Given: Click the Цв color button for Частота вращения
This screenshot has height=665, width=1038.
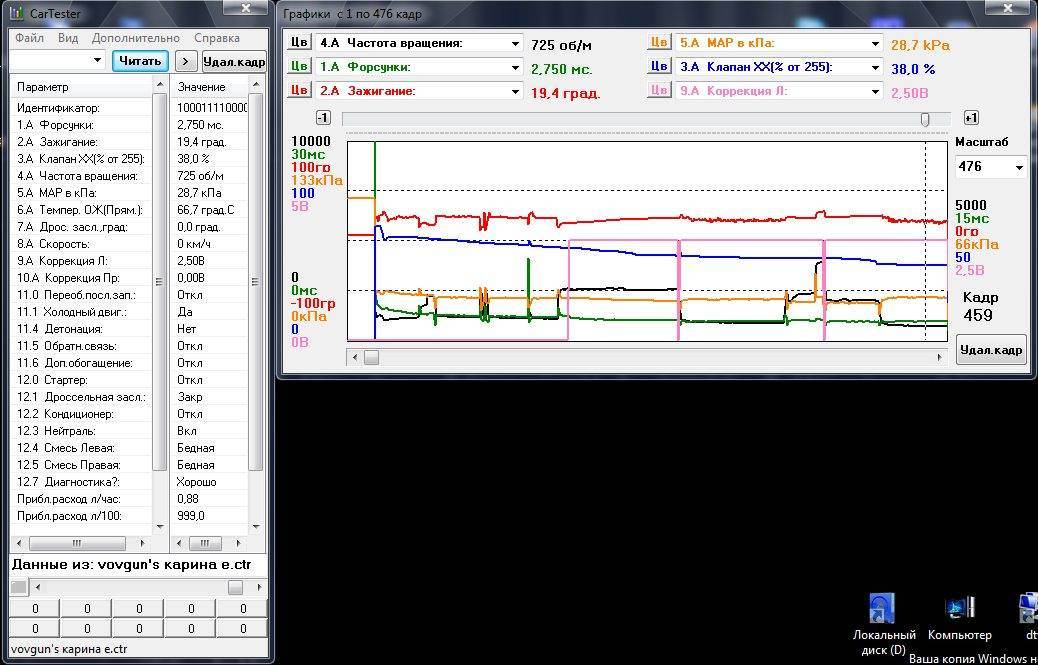Looking at the screenshot, I should coord(299,43).
